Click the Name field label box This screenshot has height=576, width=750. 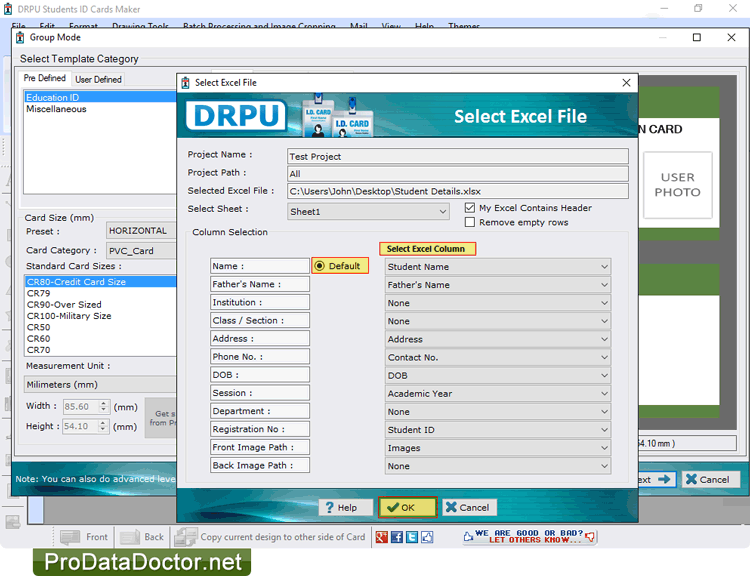(x=260, y=266)
